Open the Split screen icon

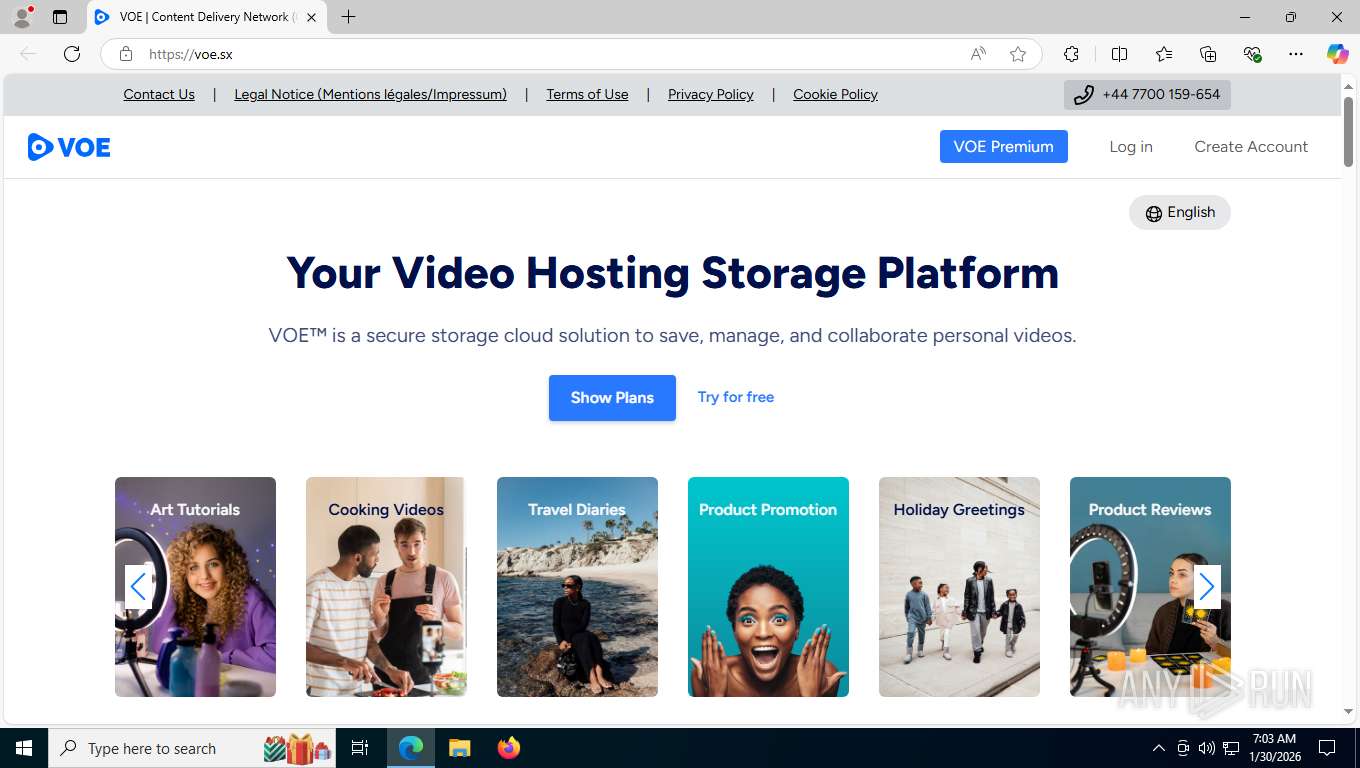pyautogui.click(x=1119, y=54)
